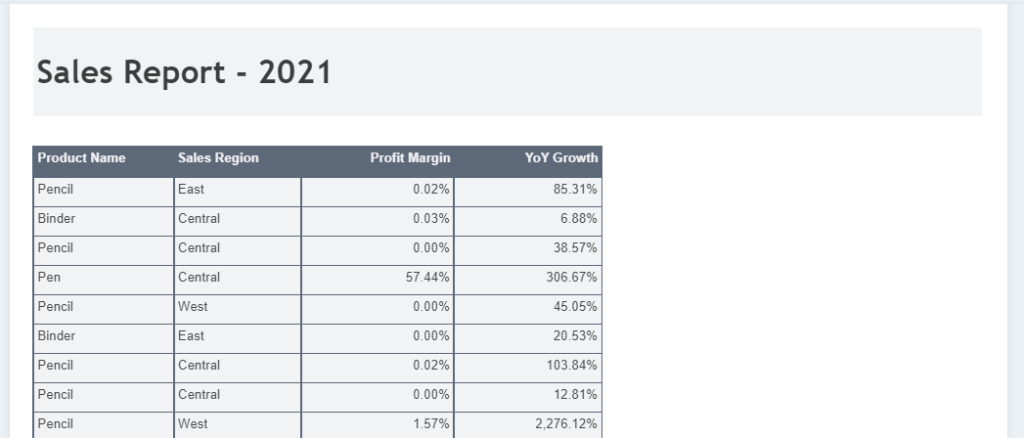Select the Product Name column header
The width and height of the screenshot is (1024, 438).
[x=82, y=158]
